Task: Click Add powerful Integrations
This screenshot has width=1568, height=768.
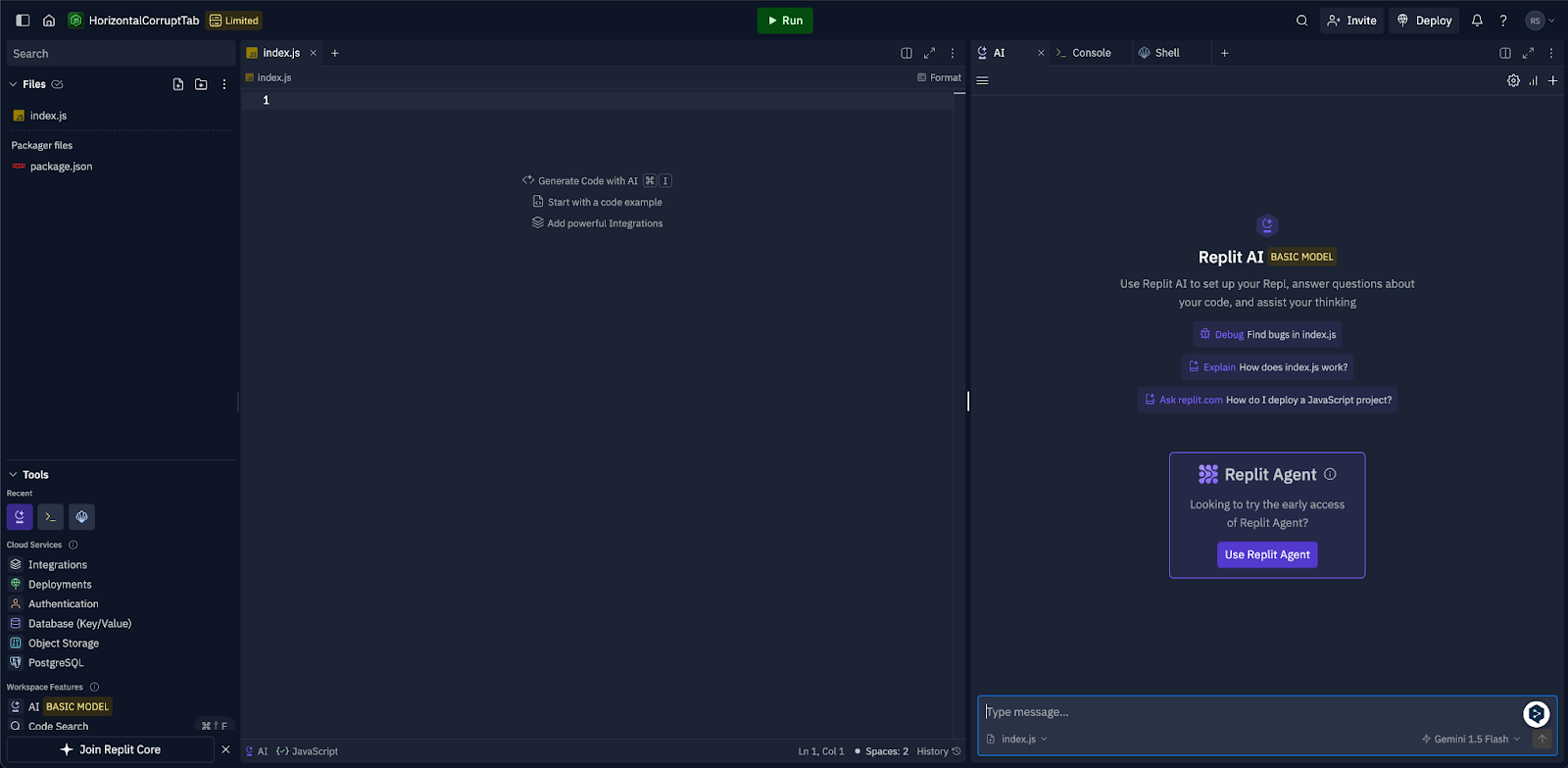Action: pyautogui.click(x=597, y=223)
